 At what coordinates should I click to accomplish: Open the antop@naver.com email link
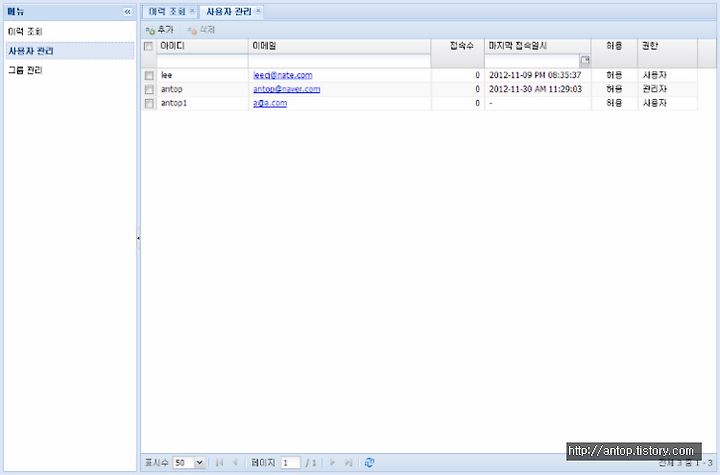tap(287, 89)
